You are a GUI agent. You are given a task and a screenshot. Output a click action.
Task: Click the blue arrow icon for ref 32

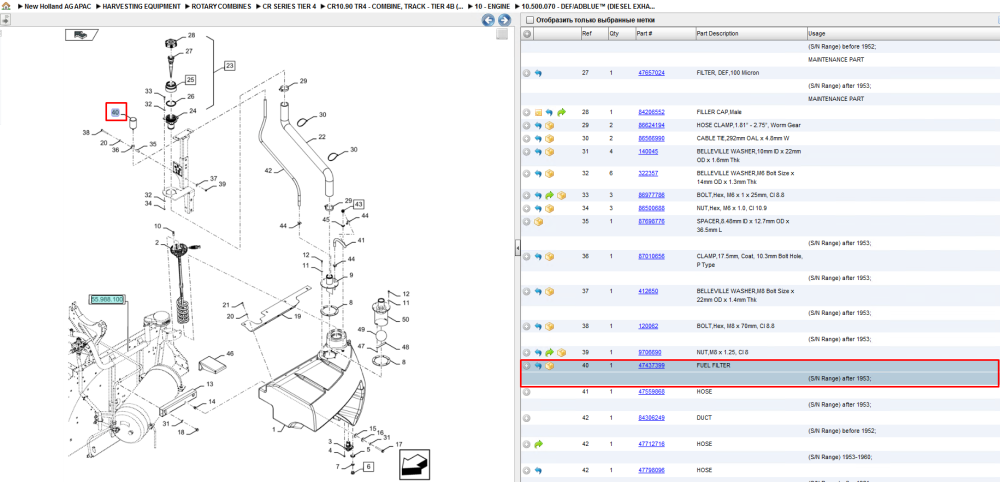pyautogui.click(x=538, y=173)
